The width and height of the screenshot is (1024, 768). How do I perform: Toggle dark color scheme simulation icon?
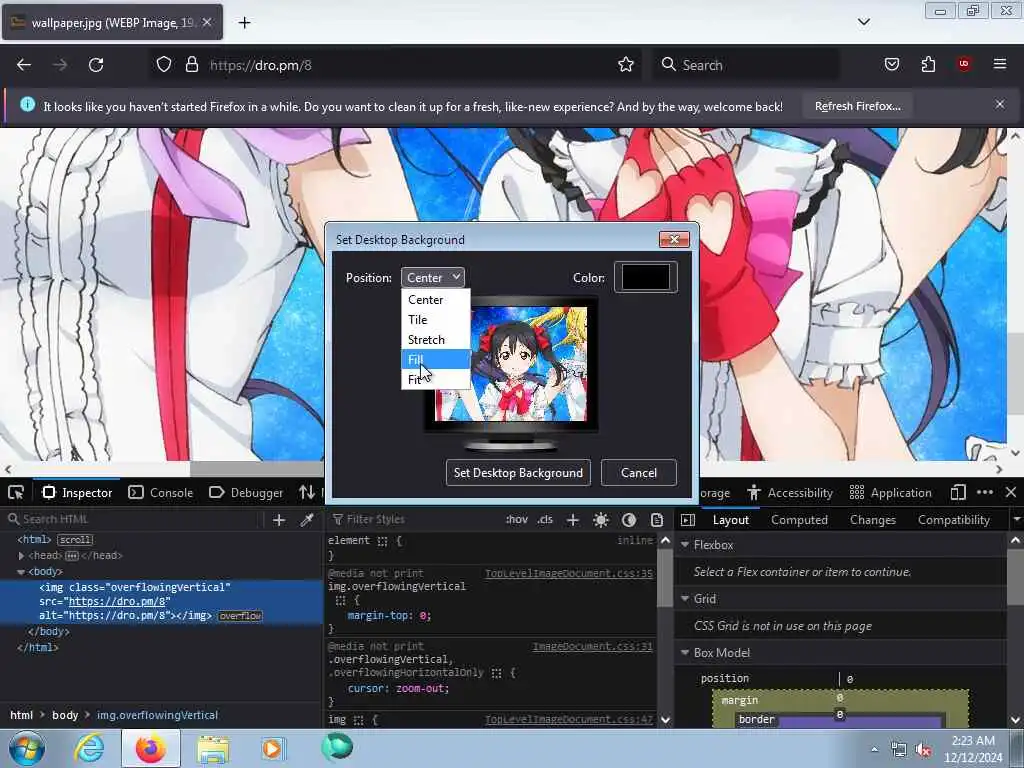629,520
